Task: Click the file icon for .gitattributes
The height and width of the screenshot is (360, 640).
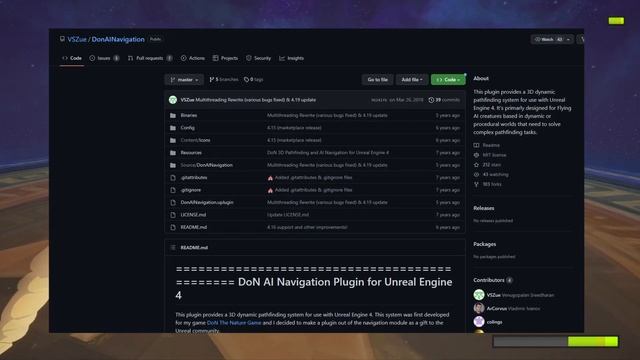Action: (x=173, y=178)
